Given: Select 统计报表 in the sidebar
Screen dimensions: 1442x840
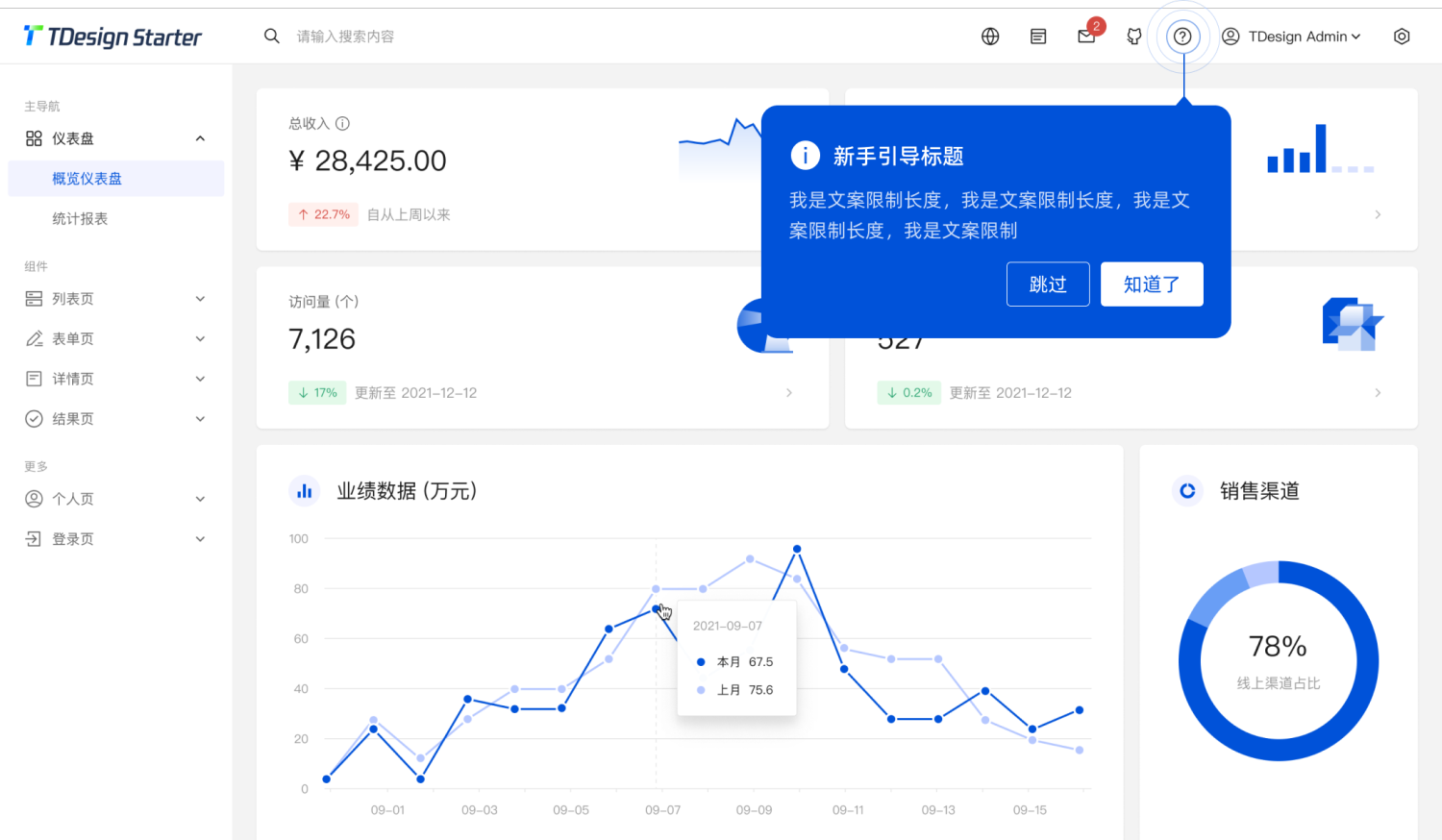Looking at the screenshot, I should tap(81, 218).
